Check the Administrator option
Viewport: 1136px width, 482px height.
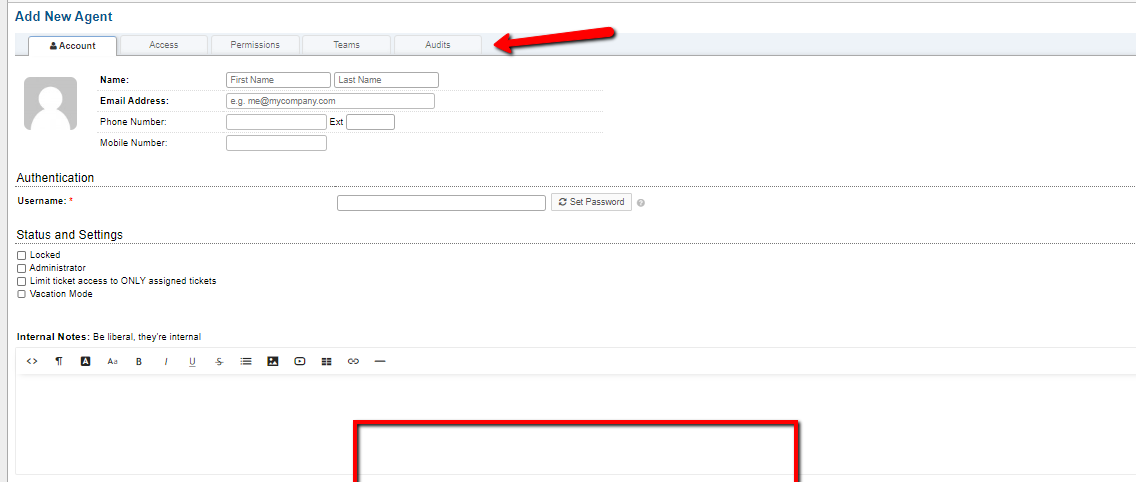(x=22, y=269)
